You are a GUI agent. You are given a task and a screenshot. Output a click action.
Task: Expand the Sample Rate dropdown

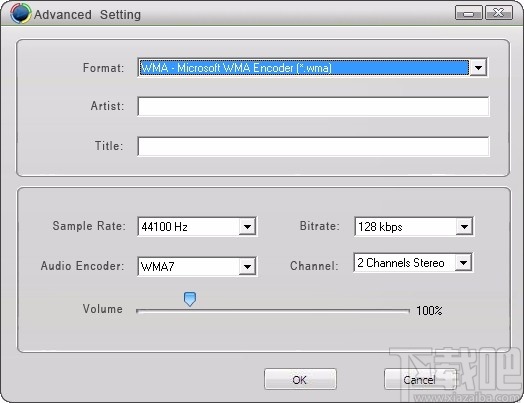pyautogui.click(x=247, y=227)
